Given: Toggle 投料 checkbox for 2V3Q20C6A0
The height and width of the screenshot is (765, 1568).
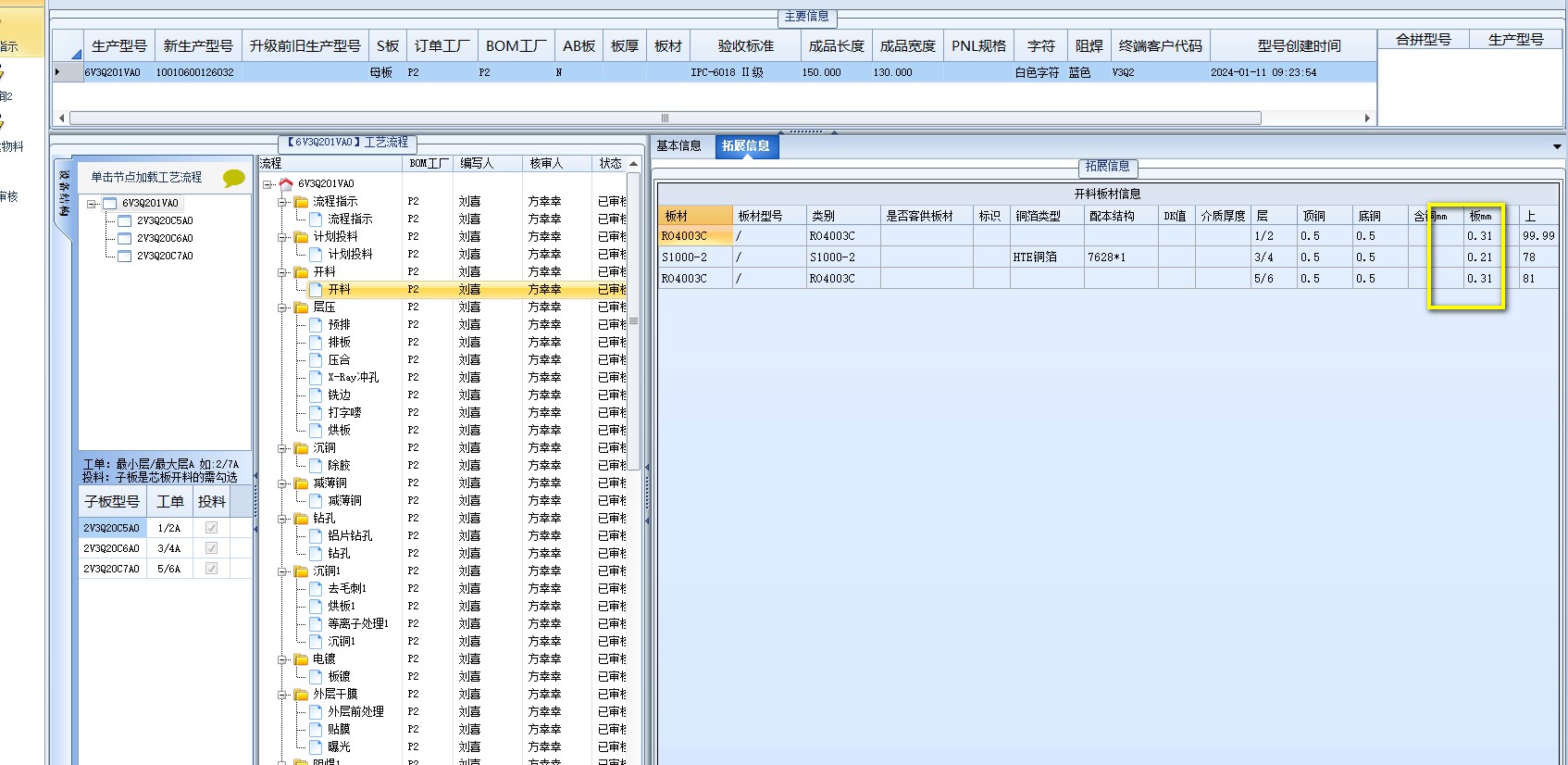Looking at the screenshot, I should pos(211,547).
